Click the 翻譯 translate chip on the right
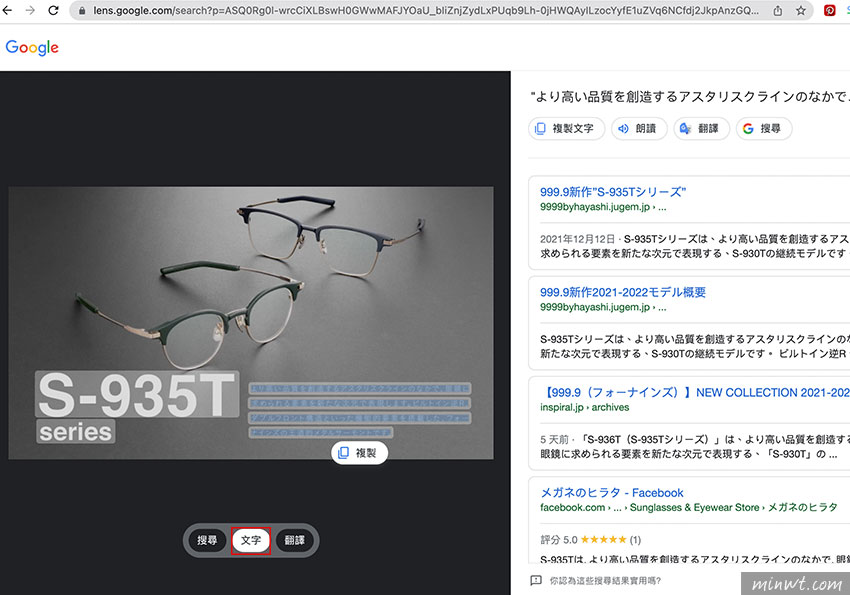This screenshot has height=595, width=850. [701, 128]
